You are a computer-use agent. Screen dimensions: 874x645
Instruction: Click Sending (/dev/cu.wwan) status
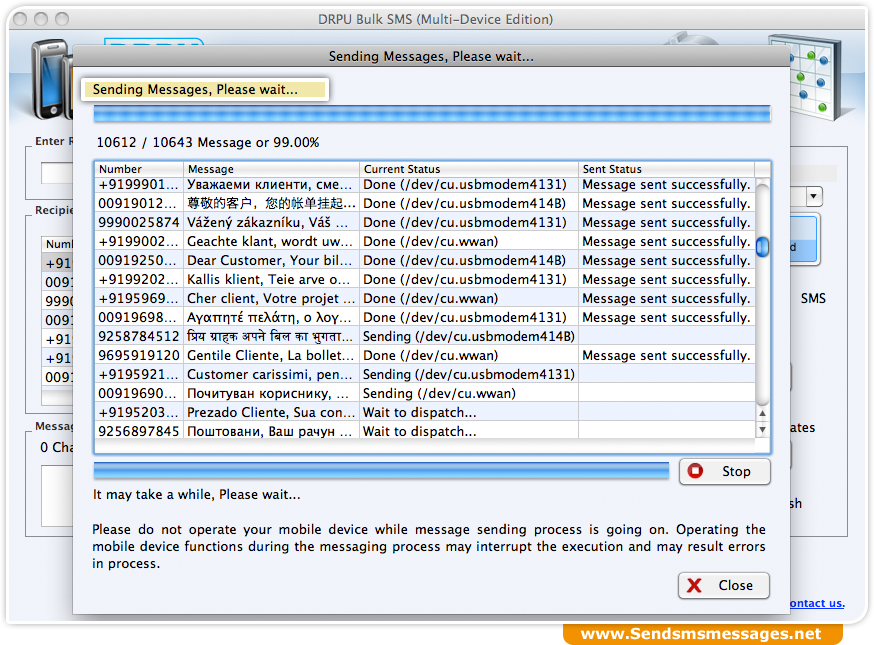pyautogui.click(x=439, y=393)
